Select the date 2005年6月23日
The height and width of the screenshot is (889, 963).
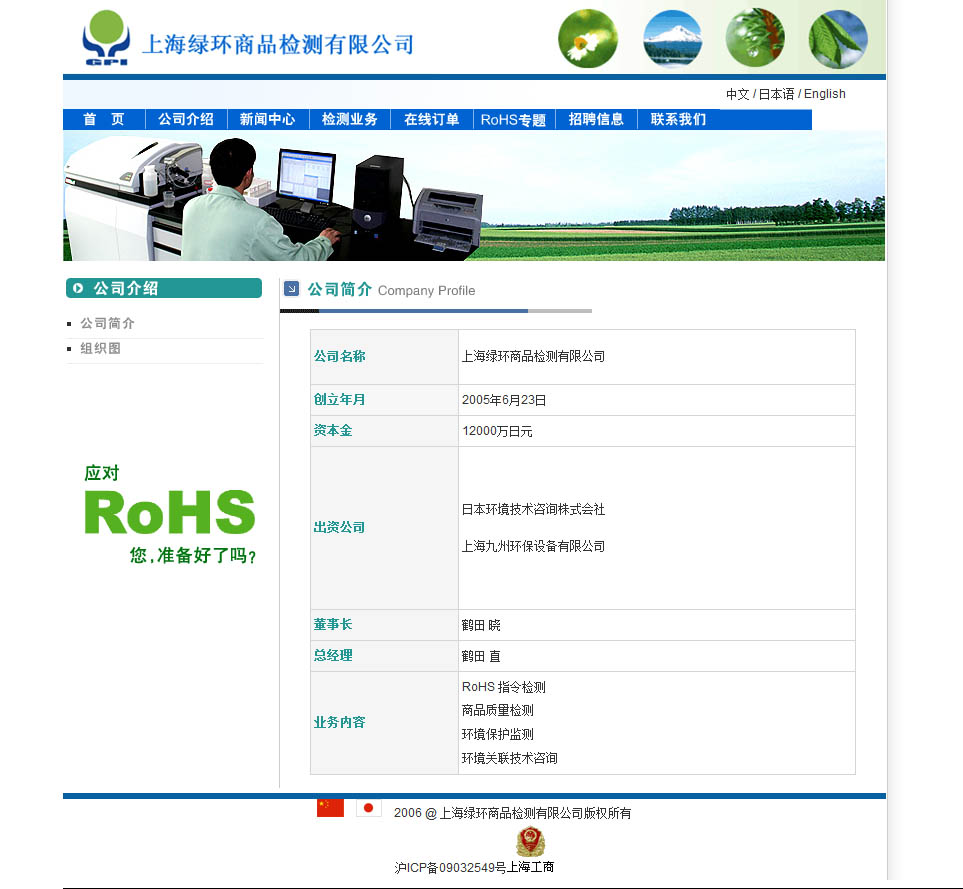504,400
